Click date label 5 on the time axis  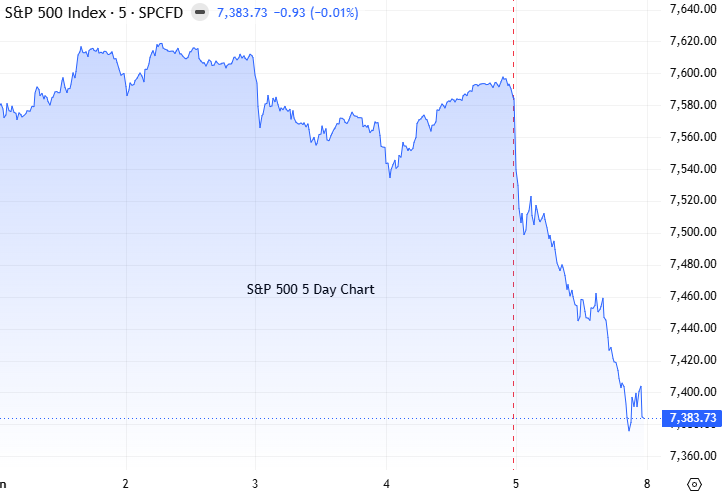516,484
